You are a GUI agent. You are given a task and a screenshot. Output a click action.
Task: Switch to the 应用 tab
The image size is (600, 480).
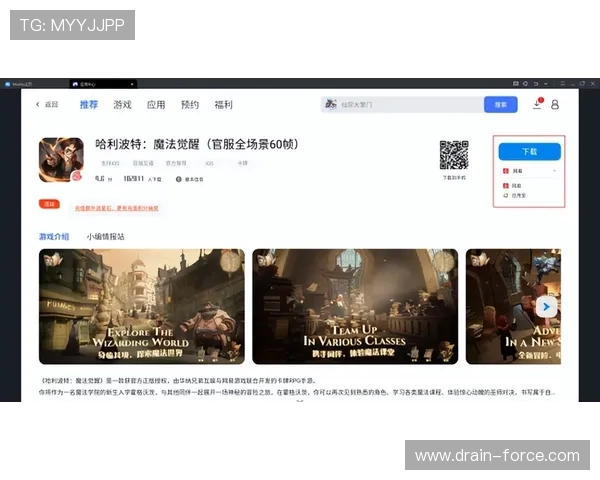[x=156, y=104]
